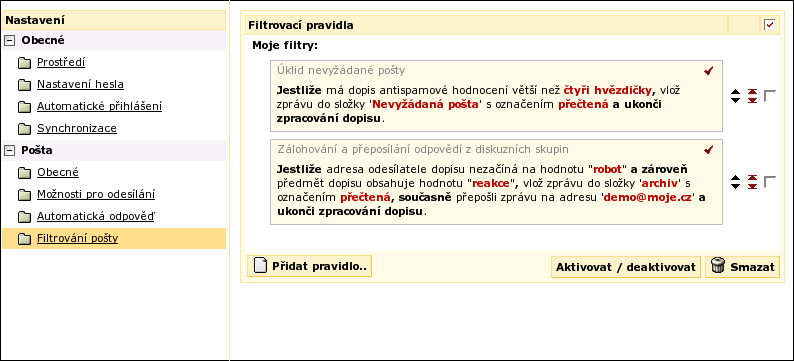Toggle the select-all checkbox in Filtrovací pravidla header
Screen dimensions: 794x361
[769, 25]
